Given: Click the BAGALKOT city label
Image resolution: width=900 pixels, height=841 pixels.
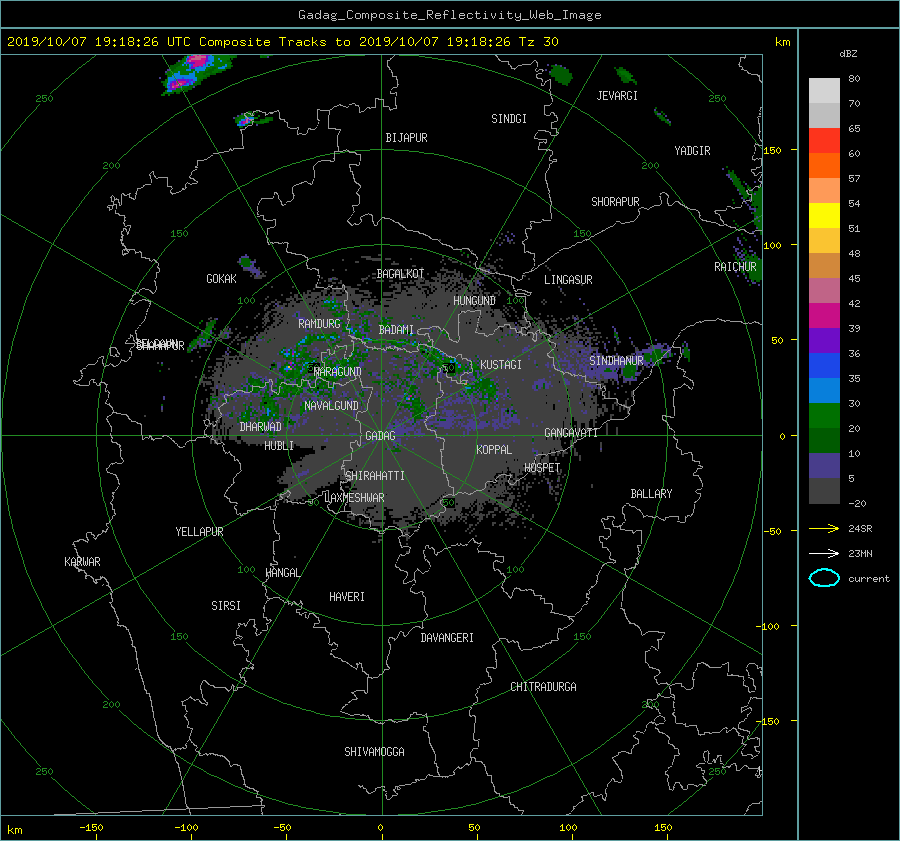Looking at the screenshot, I should (400, 274).
